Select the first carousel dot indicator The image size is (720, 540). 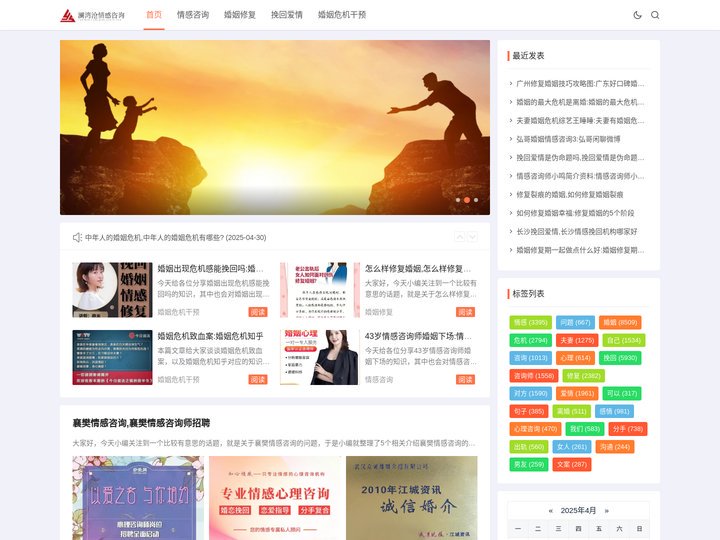tap(458, 200)
